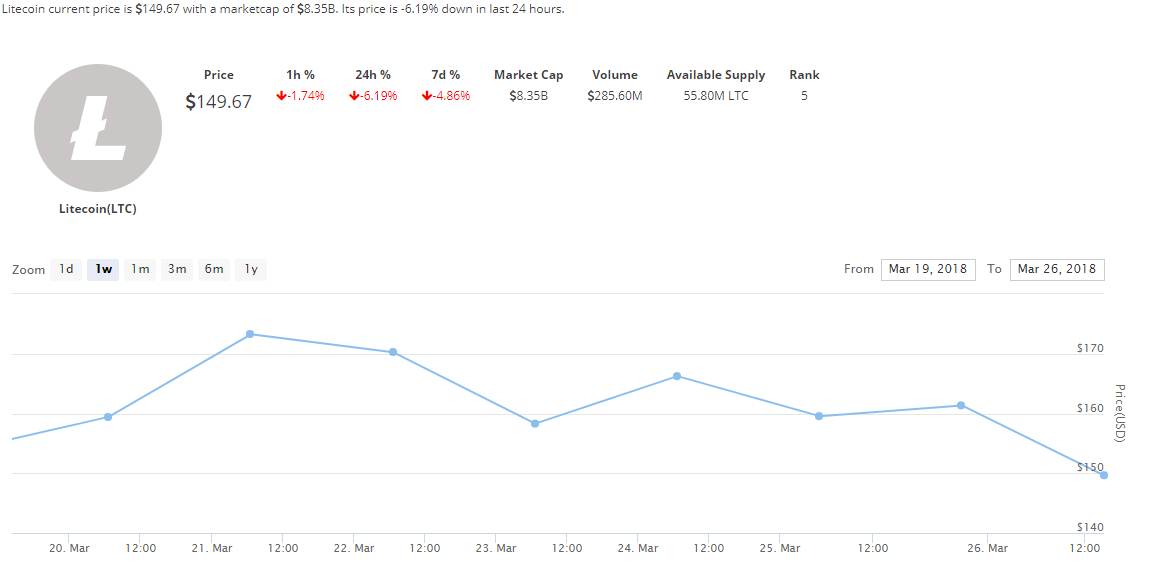
Task: Click the Available Supply header
Action: [x=716, y=75]
